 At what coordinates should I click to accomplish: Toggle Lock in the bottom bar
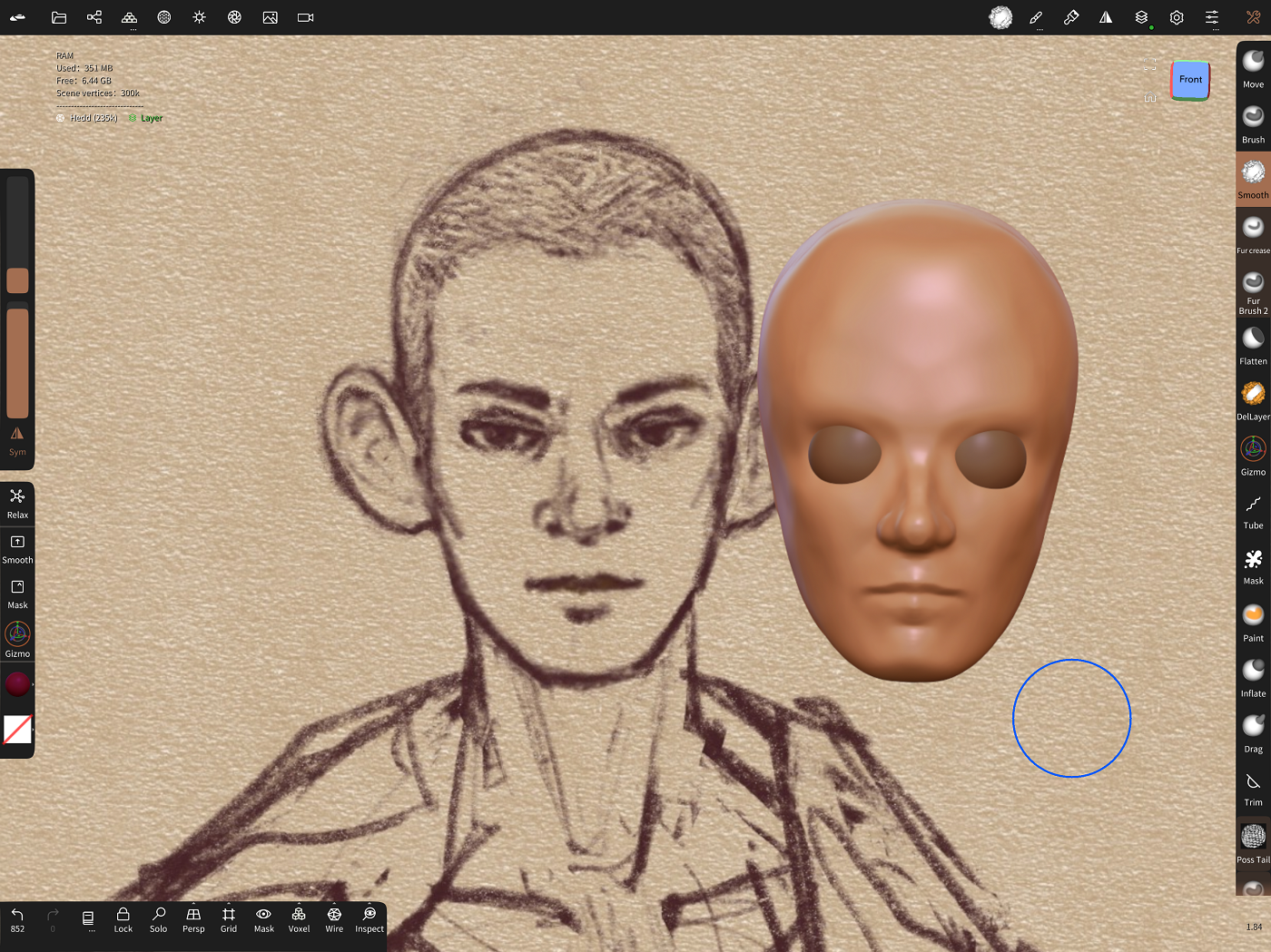[123, 920]
